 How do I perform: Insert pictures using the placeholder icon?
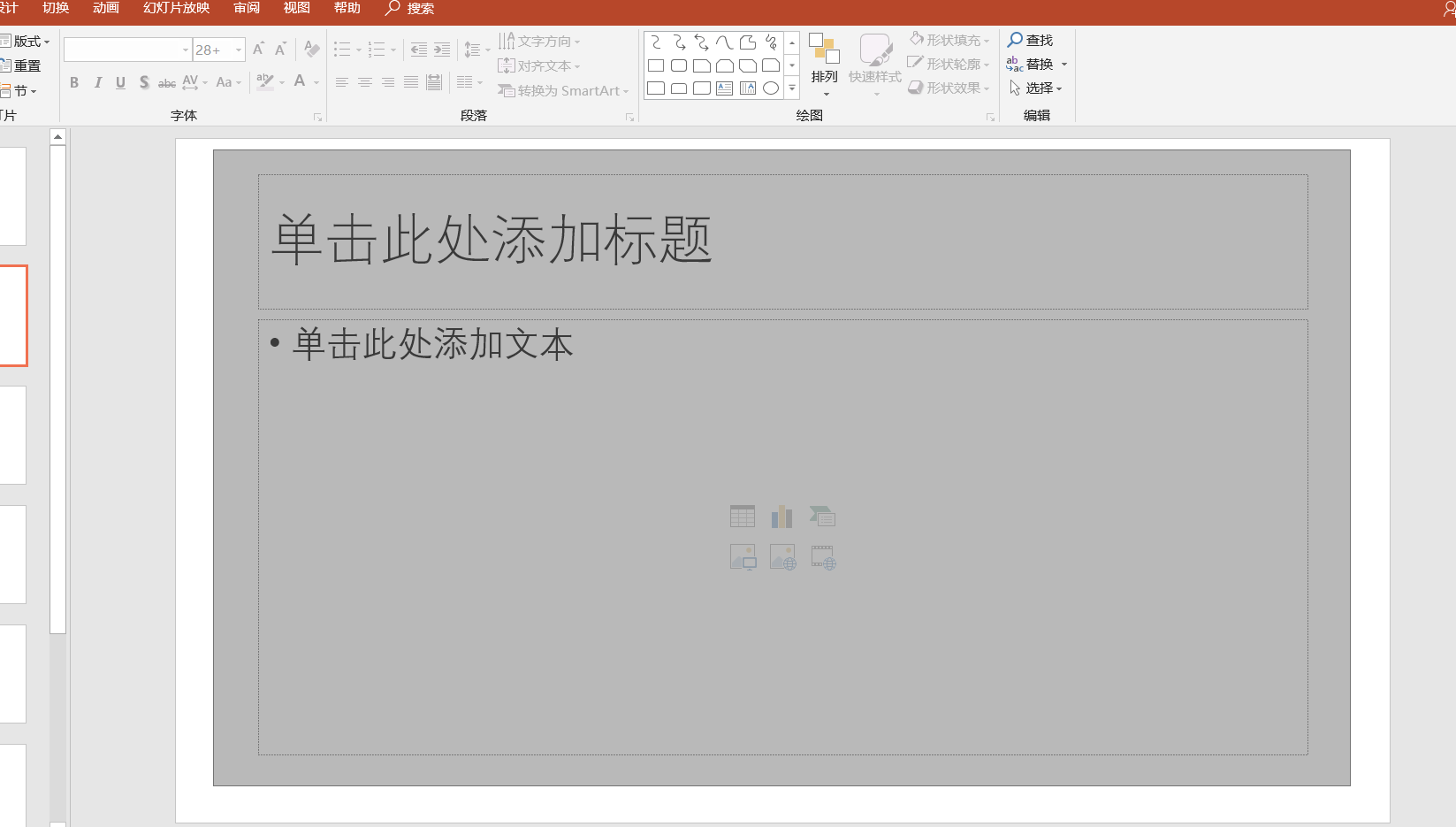click(x=743, y=556)
